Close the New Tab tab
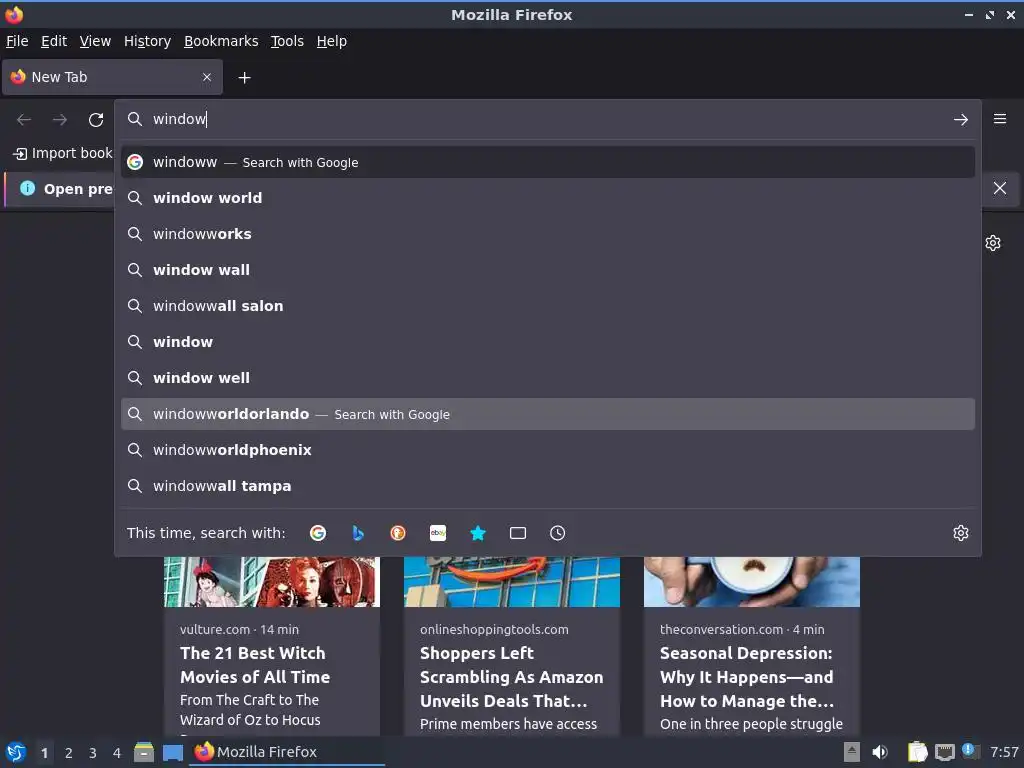Image resolution: width=1024 pixels, height=768 pixels. (x=207, y=77)
